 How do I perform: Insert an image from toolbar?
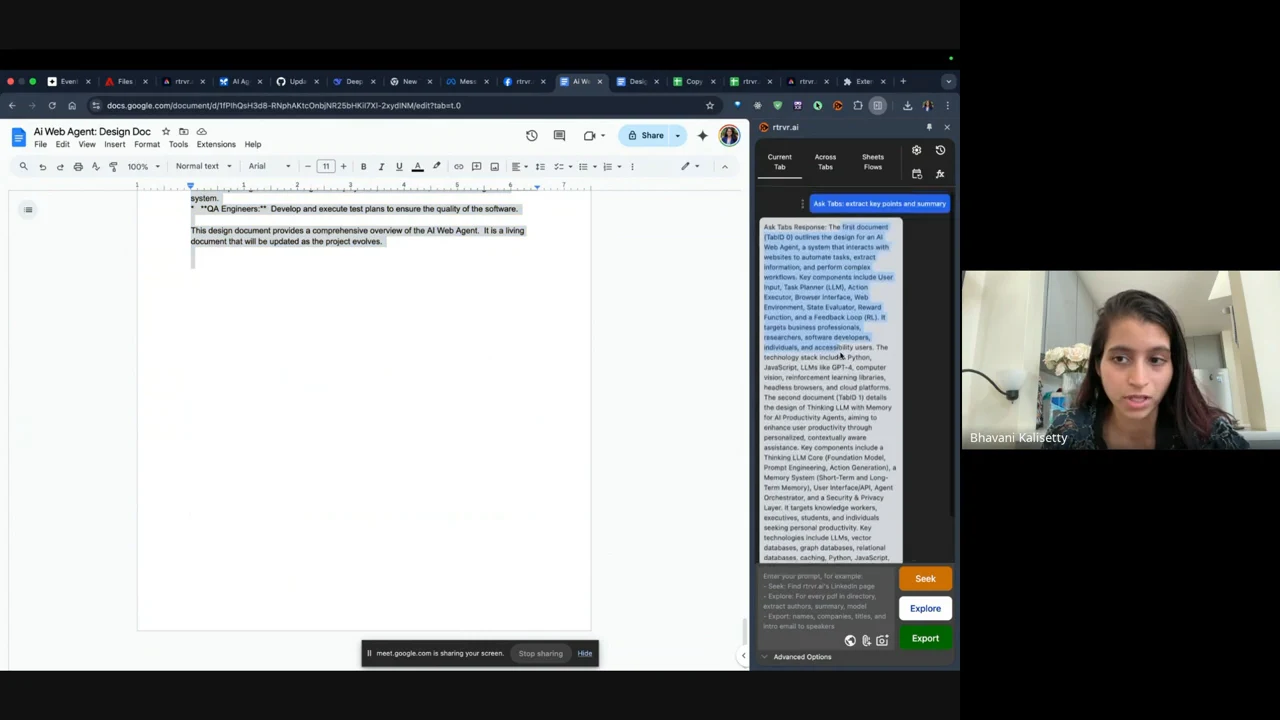point(494,167)
